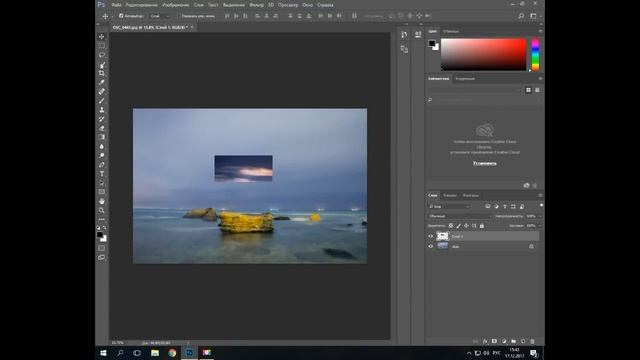Toggle Показать упр. элем. checkbox
640x360 pixels.
pyautogui.click(x=180, y=16)
